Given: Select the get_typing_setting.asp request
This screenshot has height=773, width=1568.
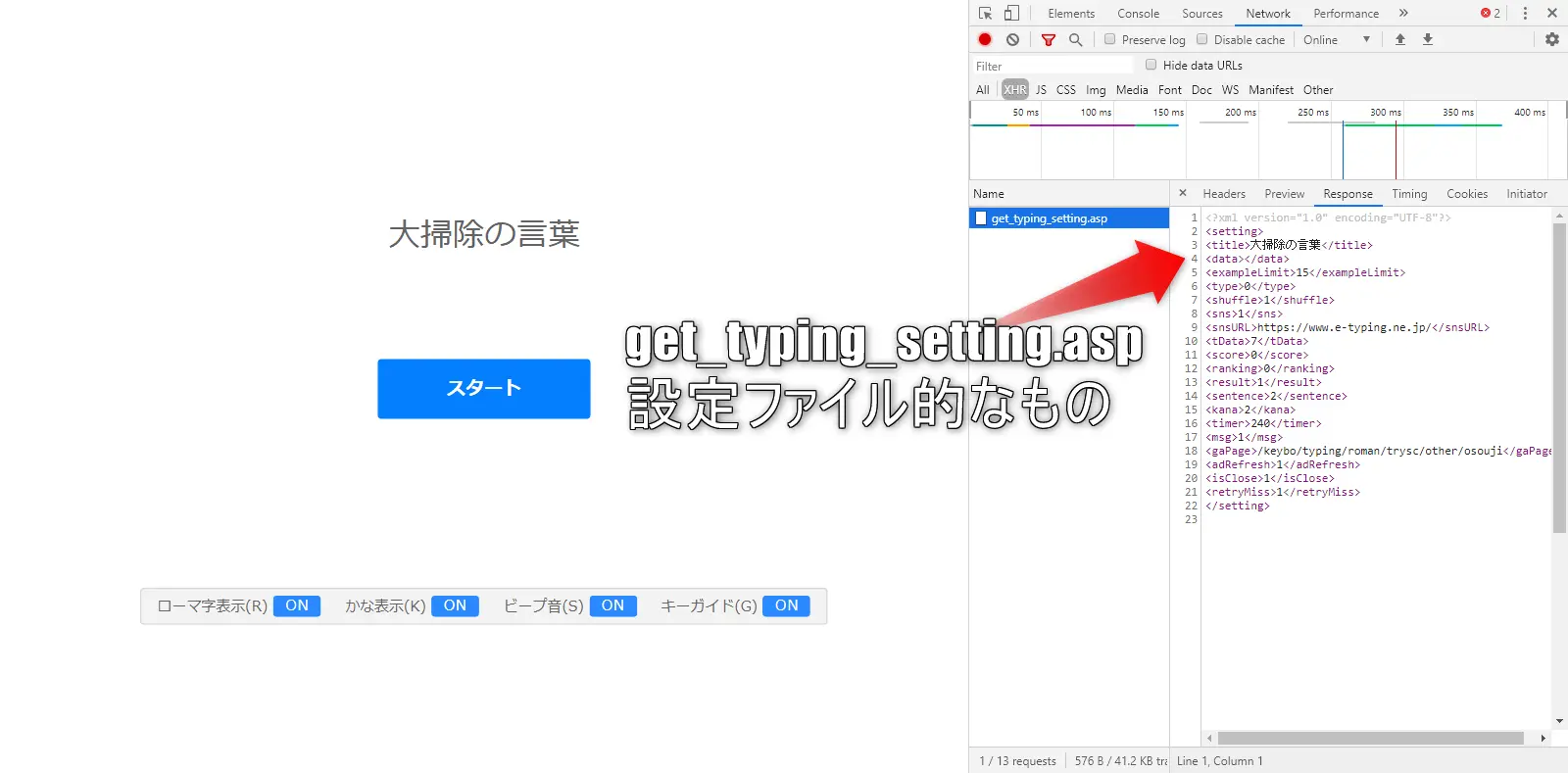Looking at the screenshot, I should (x=1049, y=218).
